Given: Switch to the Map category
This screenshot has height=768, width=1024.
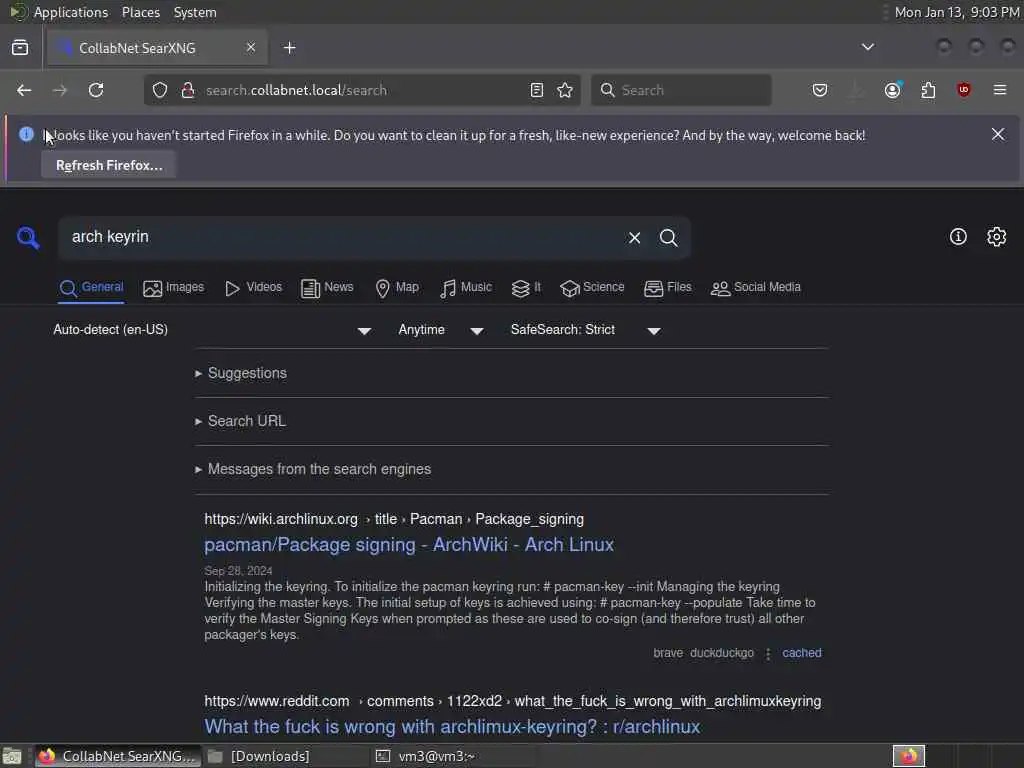Looking at the screenshot, I should (x=397, y=288).
